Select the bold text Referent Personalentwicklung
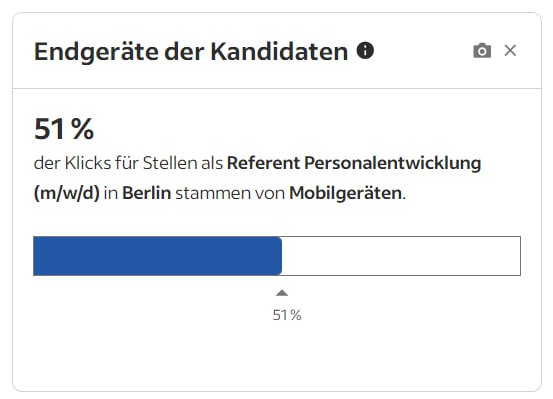This screenshot has width=553, height=399. coord(354,163)
